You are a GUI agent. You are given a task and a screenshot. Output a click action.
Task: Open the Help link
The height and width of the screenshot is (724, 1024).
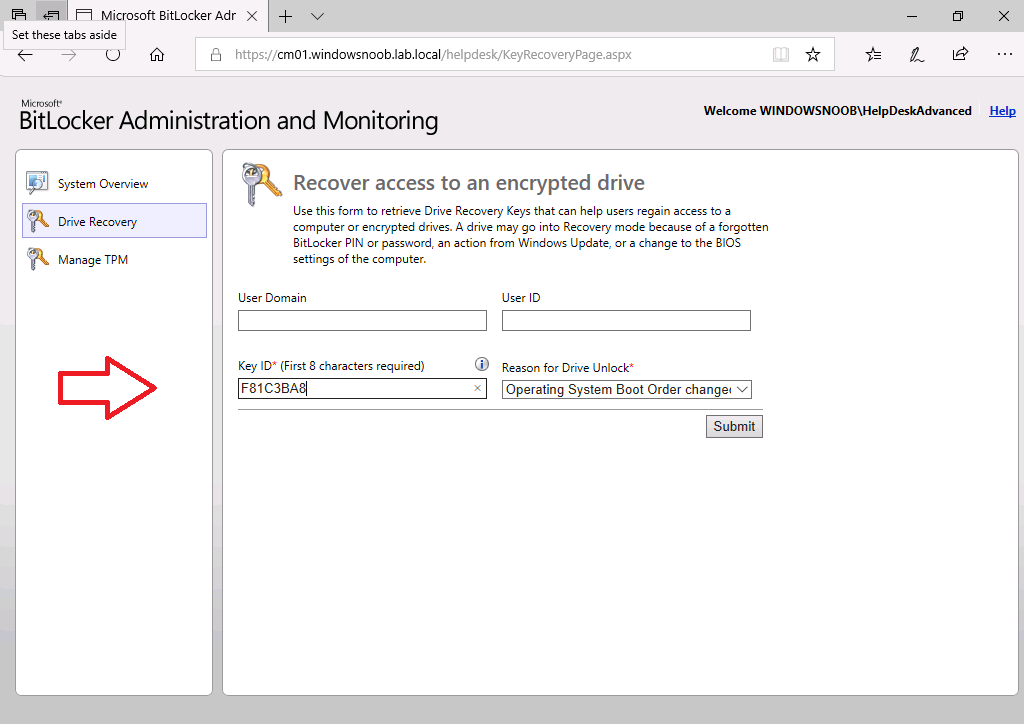pyautogui.click(x=1002, y=111)
